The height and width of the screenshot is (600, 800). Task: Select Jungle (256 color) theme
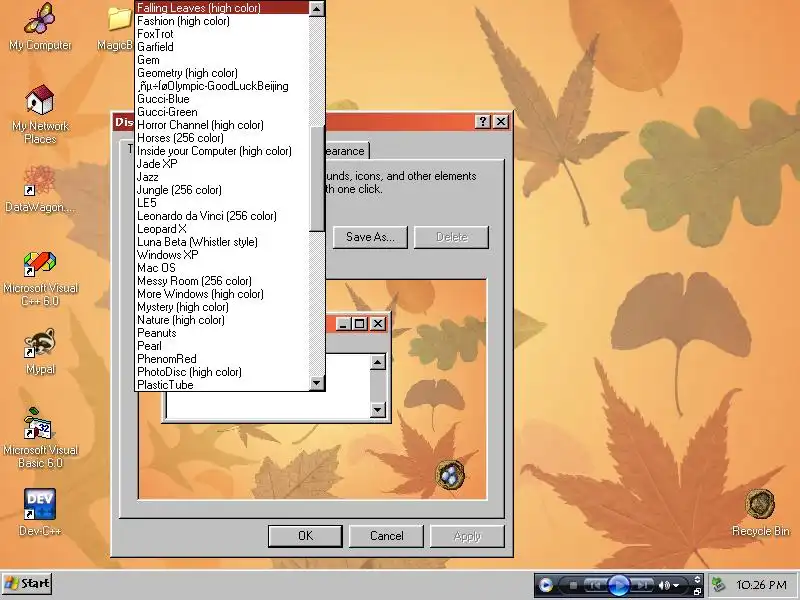click(222, 190)
